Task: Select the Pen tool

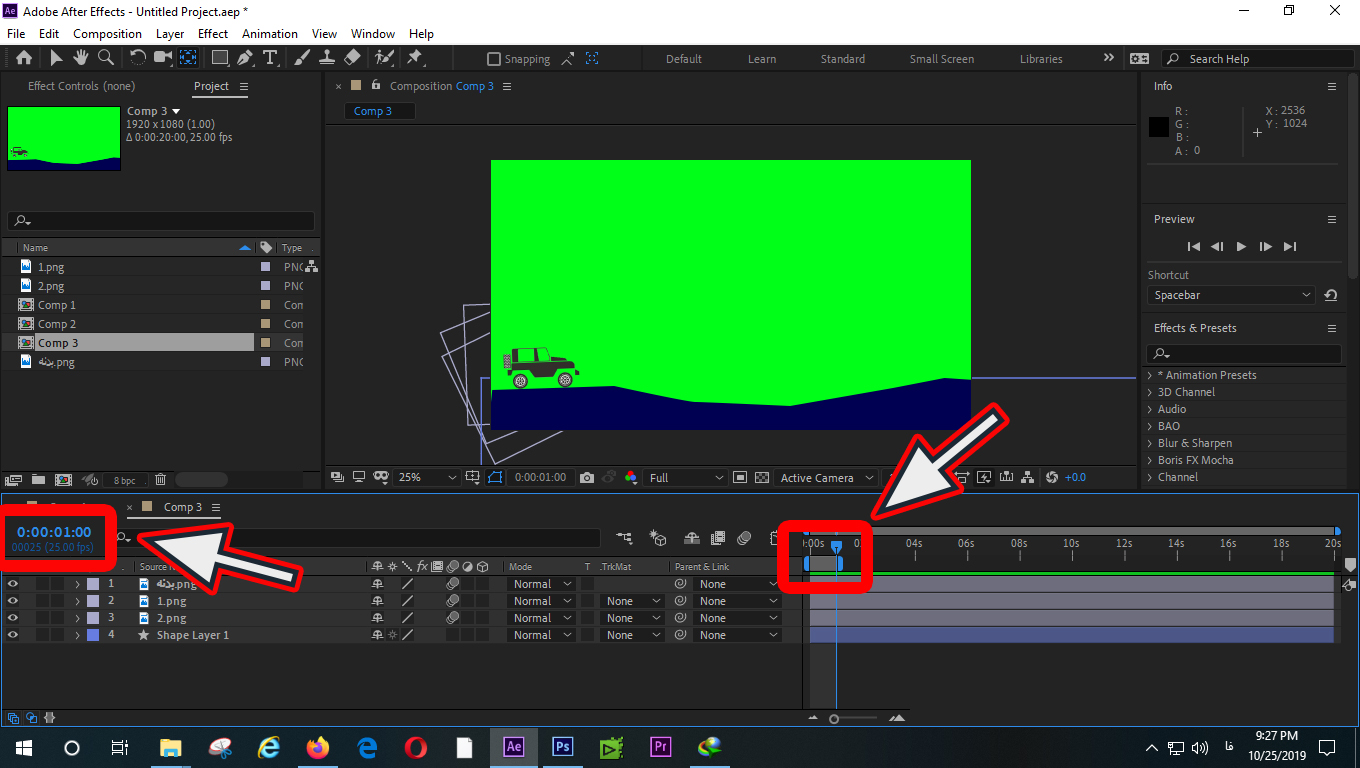Action: (x=245, y=58)
